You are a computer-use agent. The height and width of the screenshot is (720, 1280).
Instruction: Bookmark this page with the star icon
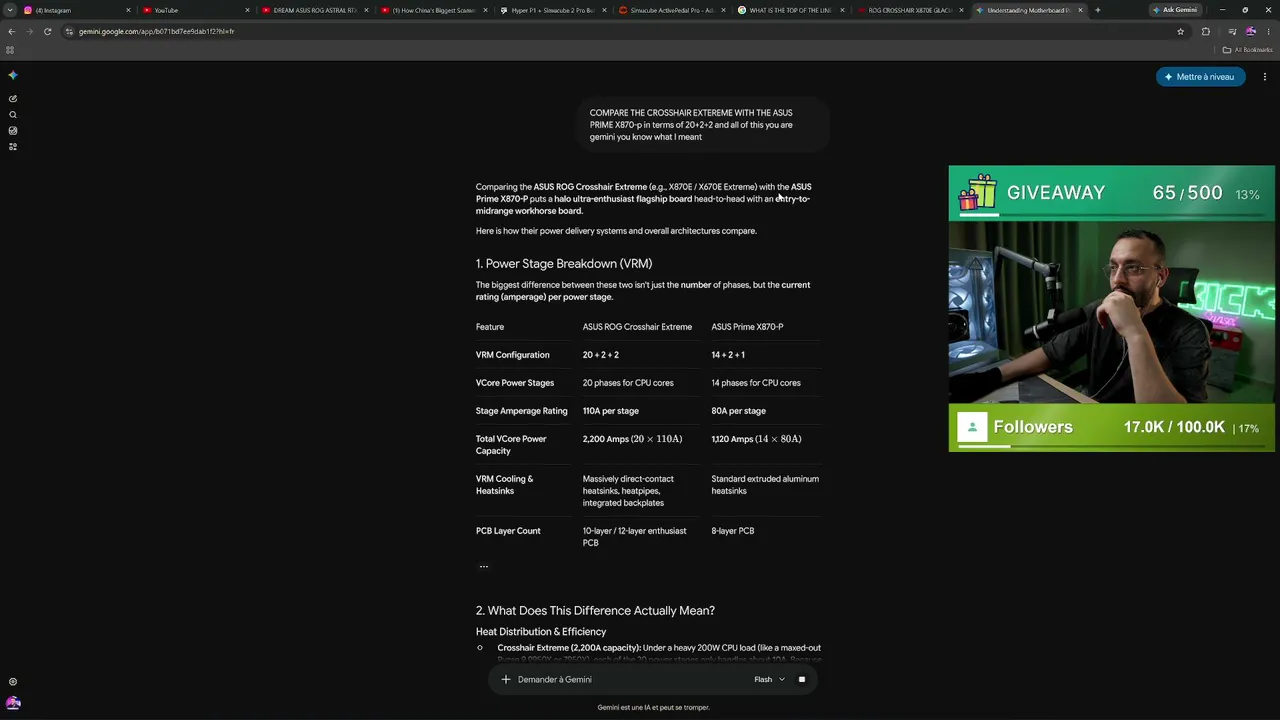tap(1180, 32)
